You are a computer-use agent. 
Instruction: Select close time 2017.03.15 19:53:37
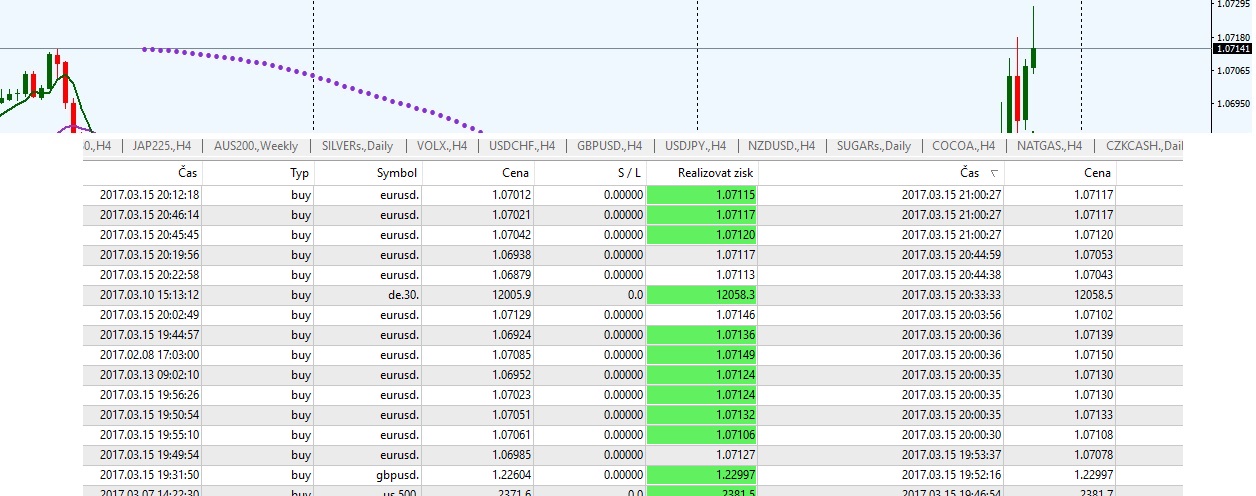point(951,455)
